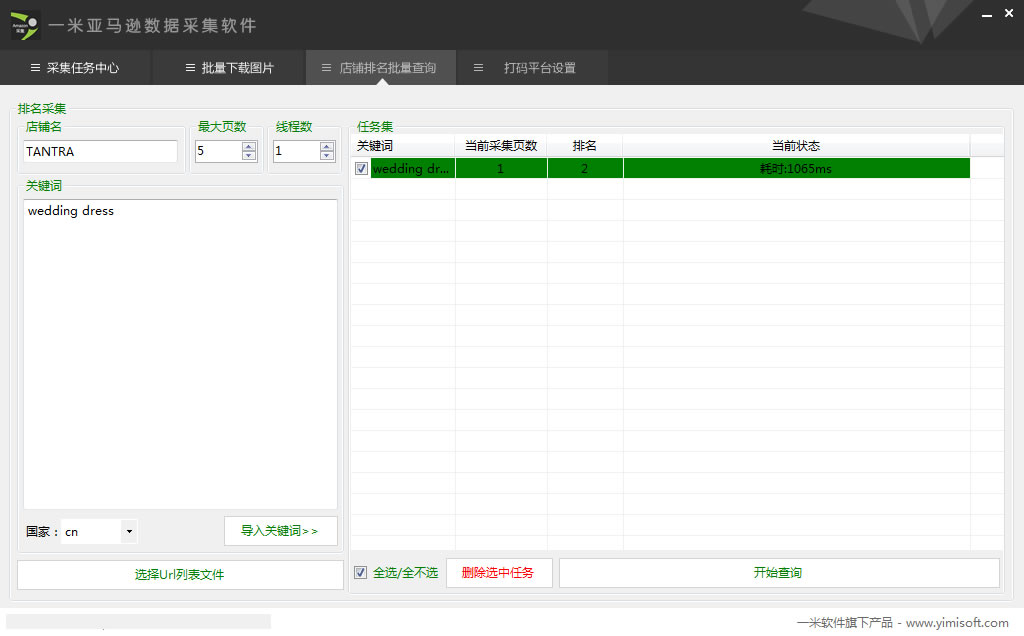
Task: Increase the 最大页数 value with up arrow
Action: click(249, 147)
